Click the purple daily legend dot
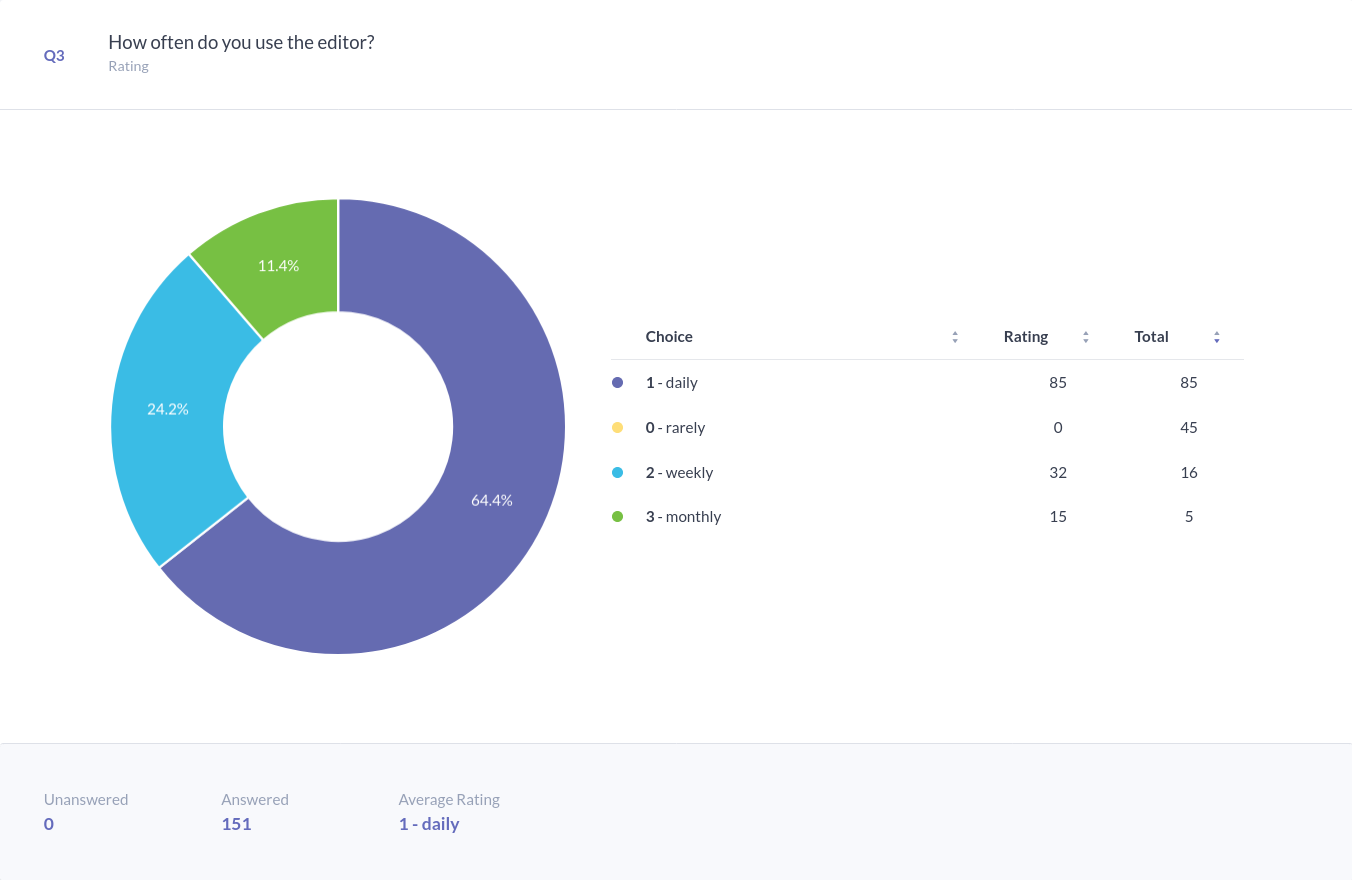 click(x=617, y=383)
